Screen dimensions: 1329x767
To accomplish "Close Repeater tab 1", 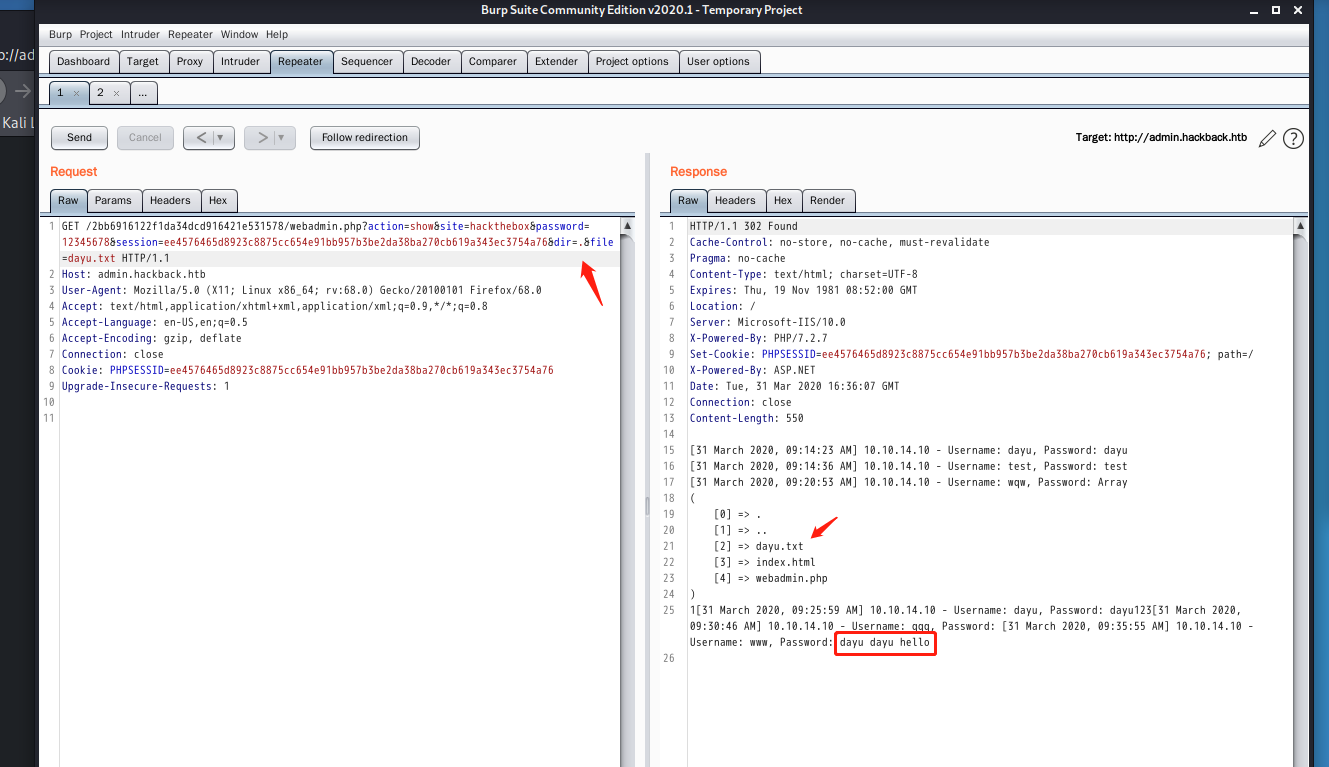I will click(x=76, y=93).
